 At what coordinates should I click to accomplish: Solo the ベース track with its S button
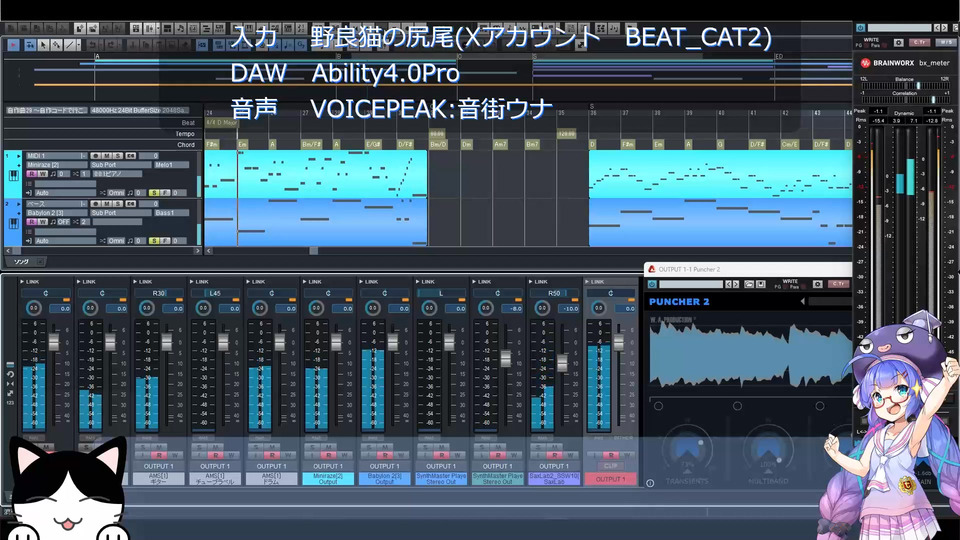[x=118, y=204]
